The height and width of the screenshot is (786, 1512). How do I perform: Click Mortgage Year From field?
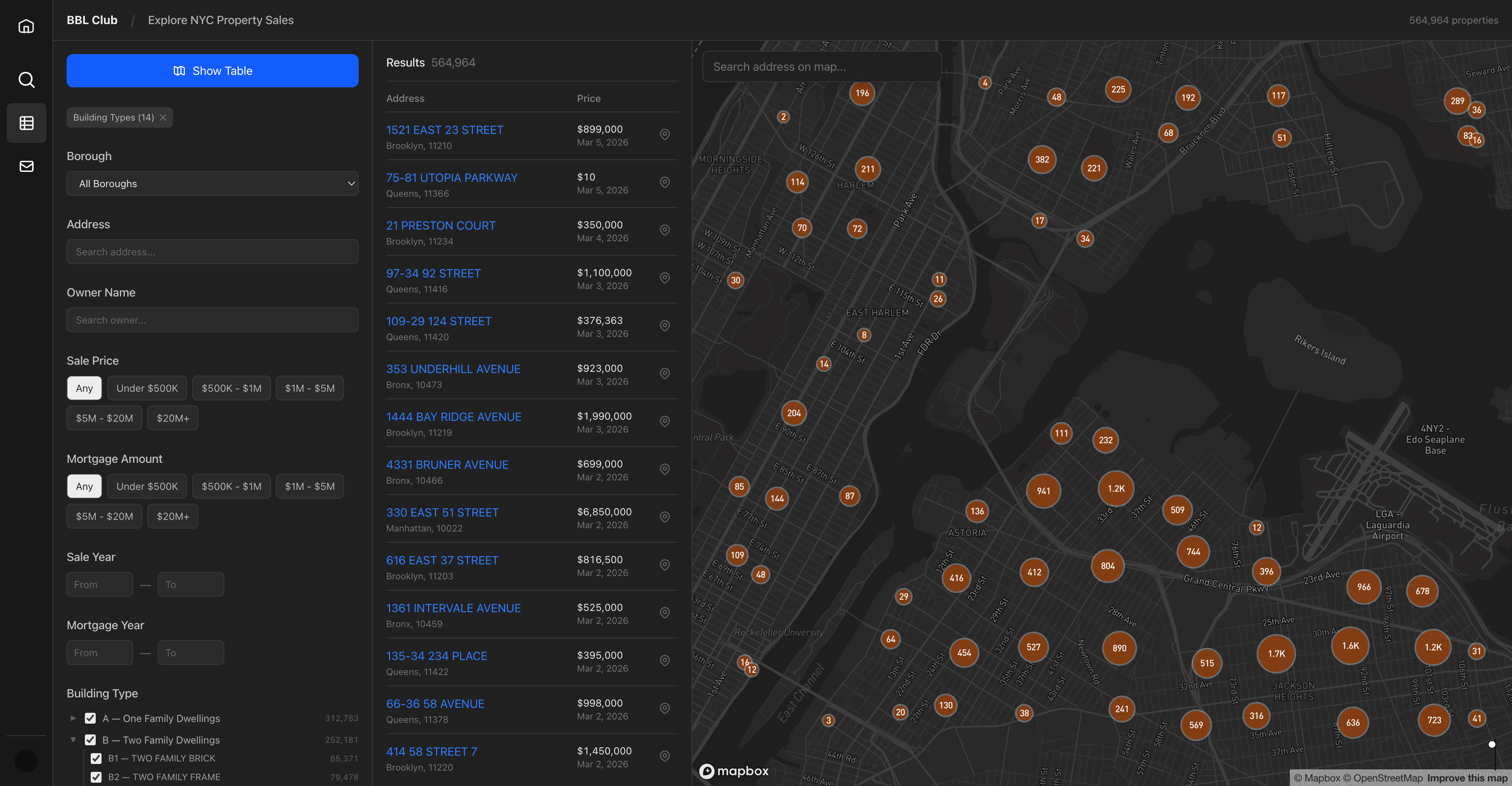[x=100, y=653]
